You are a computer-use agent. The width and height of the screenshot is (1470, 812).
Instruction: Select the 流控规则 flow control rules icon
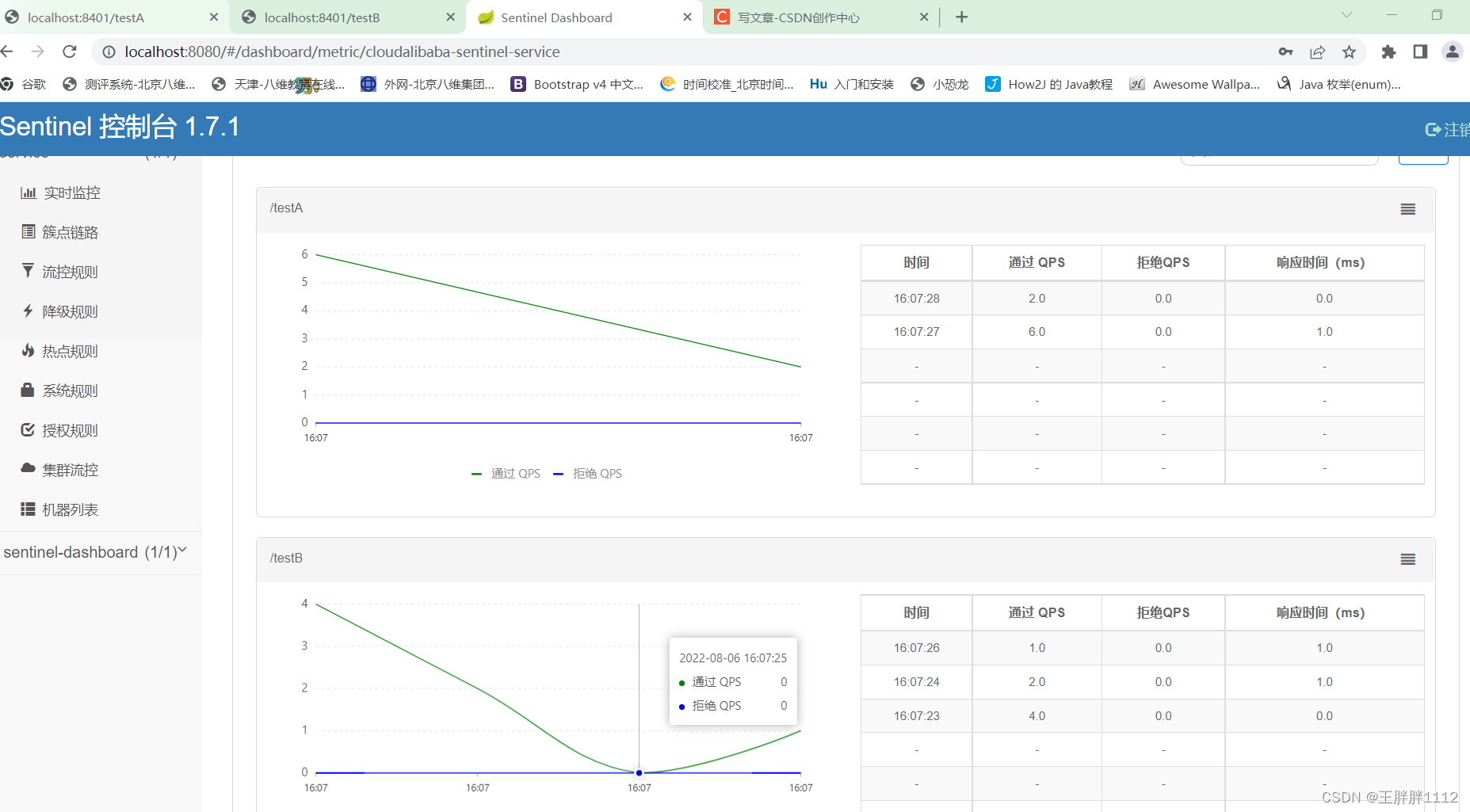coord(27,271)
